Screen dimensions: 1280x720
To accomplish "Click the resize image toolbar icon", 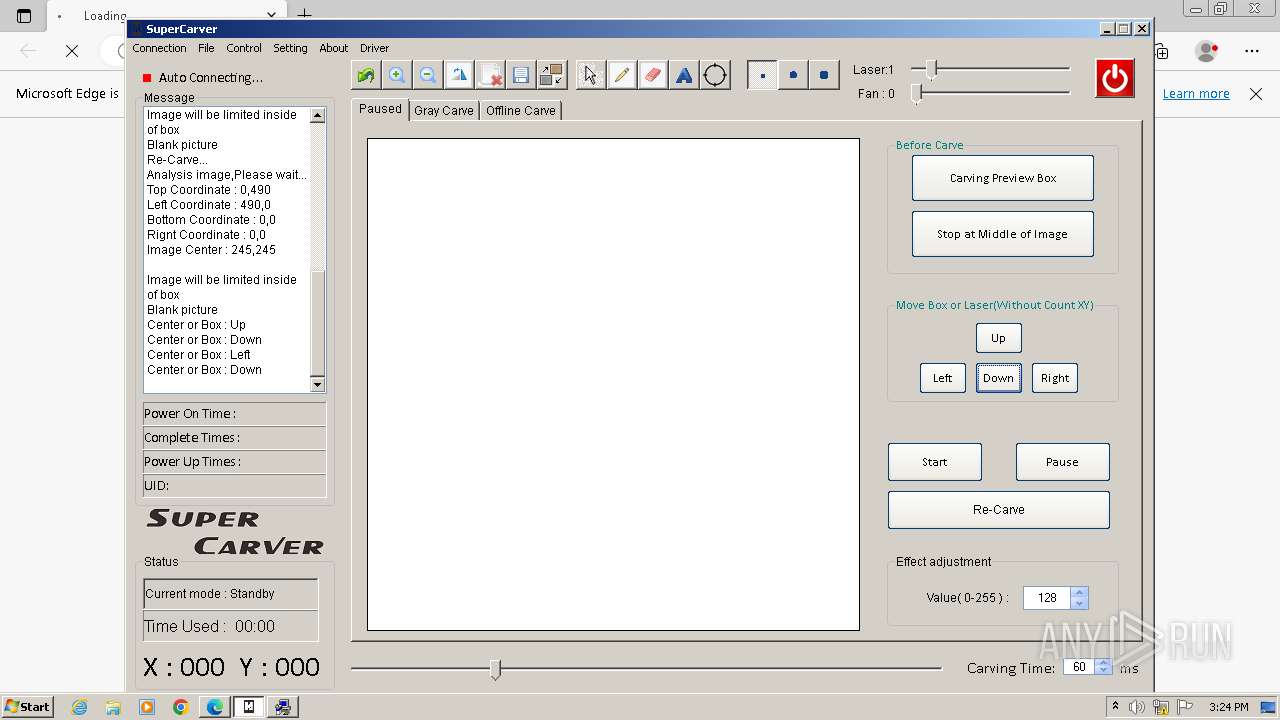I will point(551,75).
